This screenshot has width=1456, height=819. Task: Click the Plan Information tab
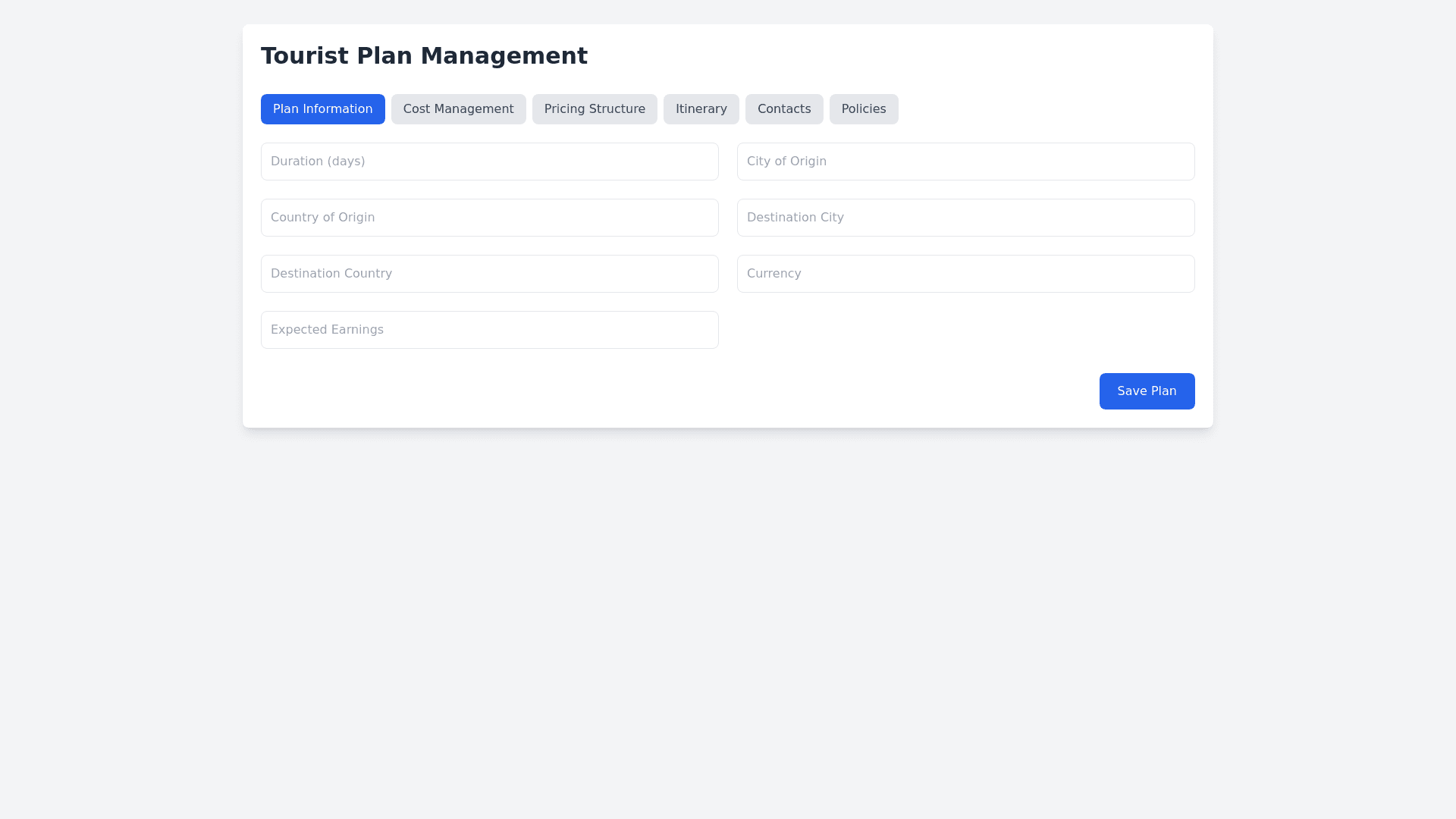pyautogui.click(x=322, y=109)
